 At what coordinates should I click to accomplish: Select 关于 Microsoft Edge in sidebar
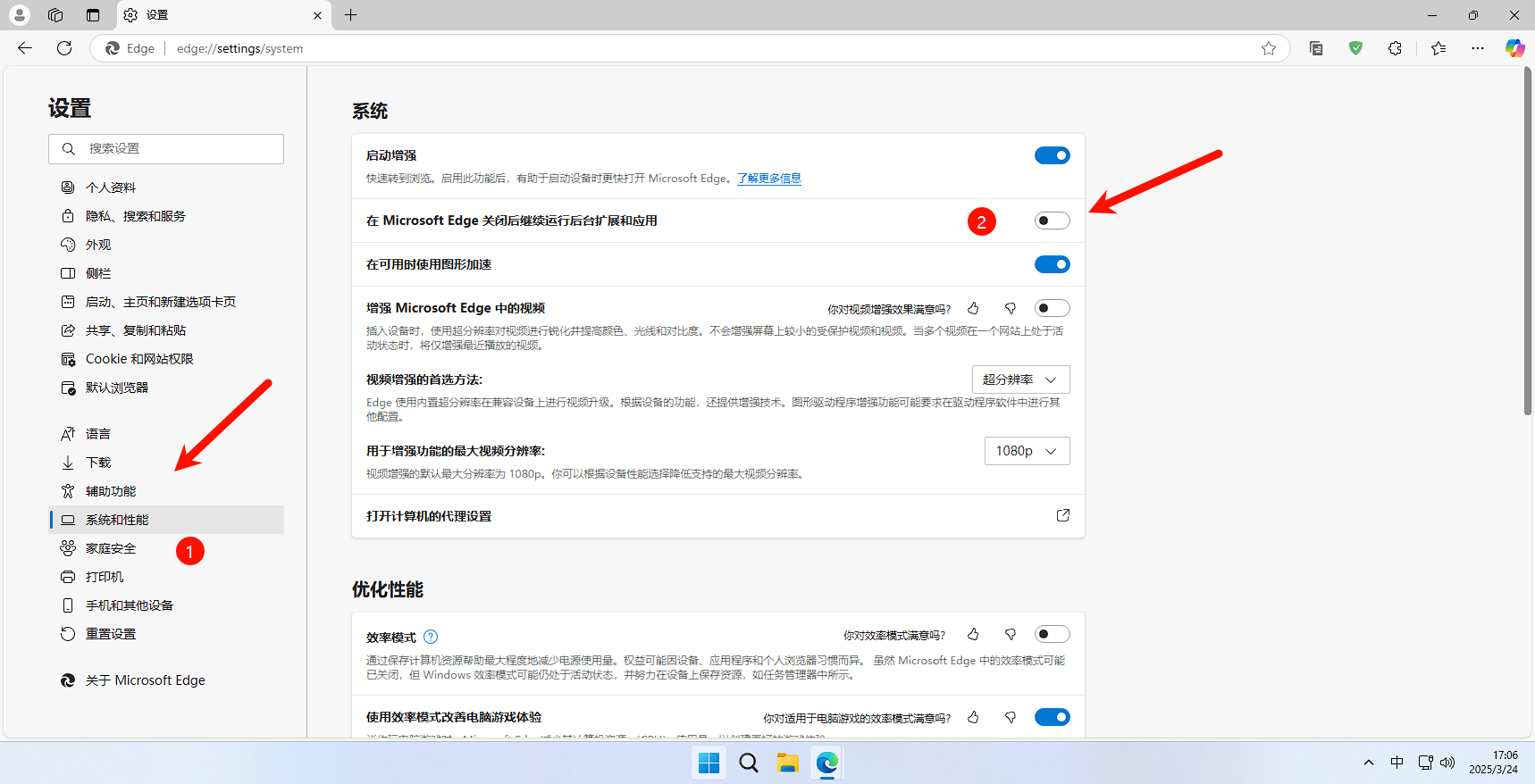coord(166,680)
